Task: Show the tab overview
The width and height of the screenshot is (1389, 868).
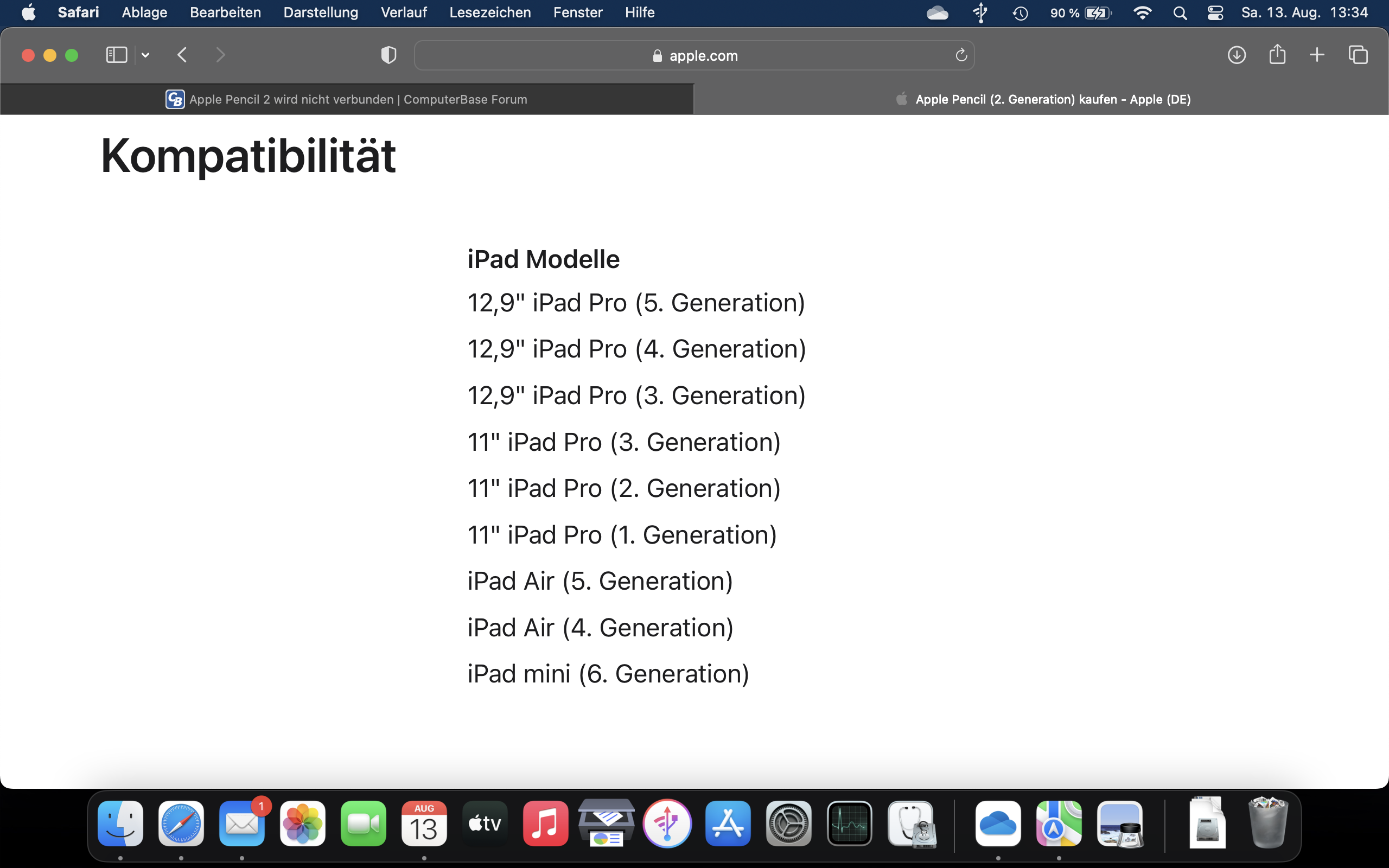Action: pos(1358,55)
